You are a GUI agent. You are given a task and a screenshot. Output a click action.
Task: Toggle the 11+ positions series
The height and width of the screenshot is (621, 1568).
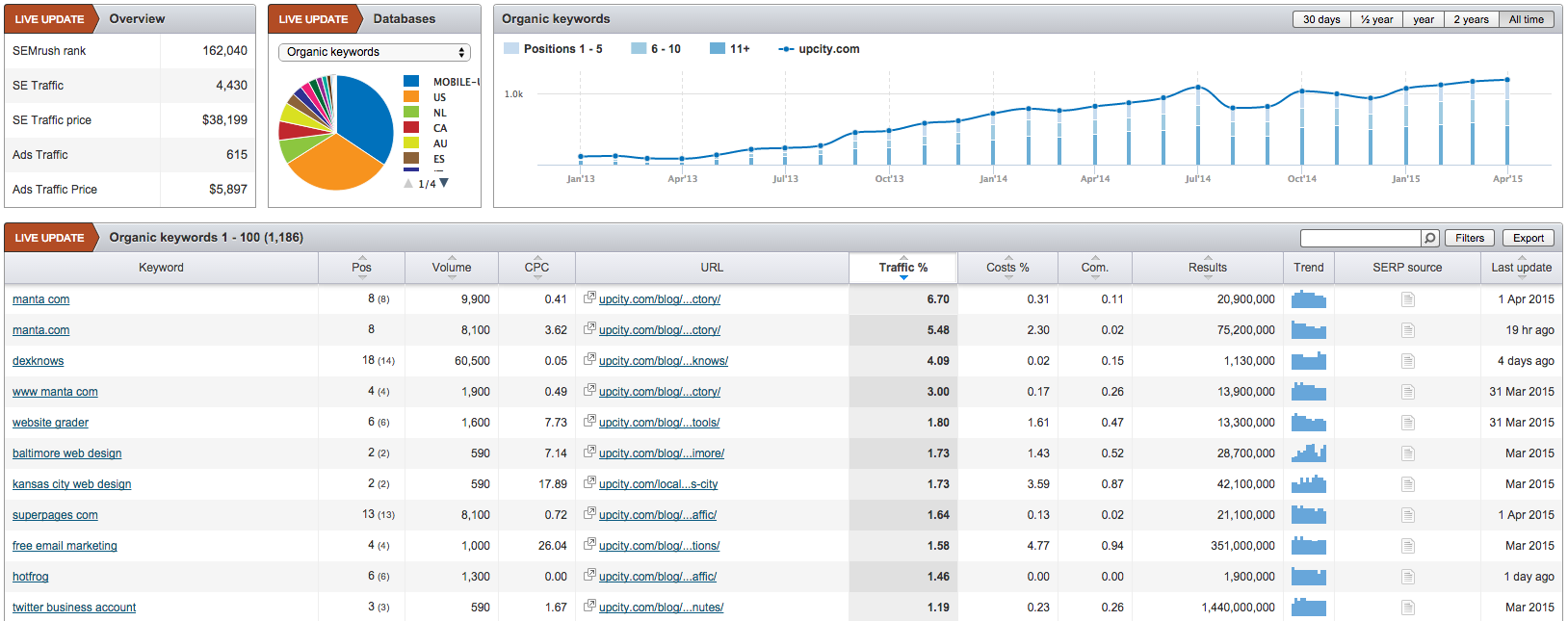click(729, 49)
